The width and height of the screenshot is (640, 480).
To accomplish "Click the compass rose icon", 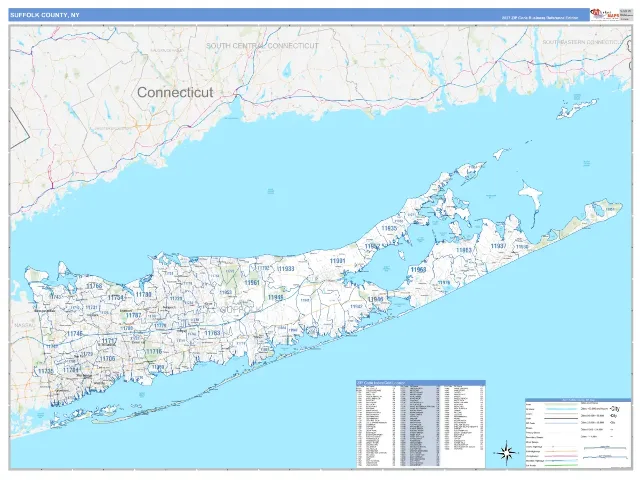I will click(506, 453).
